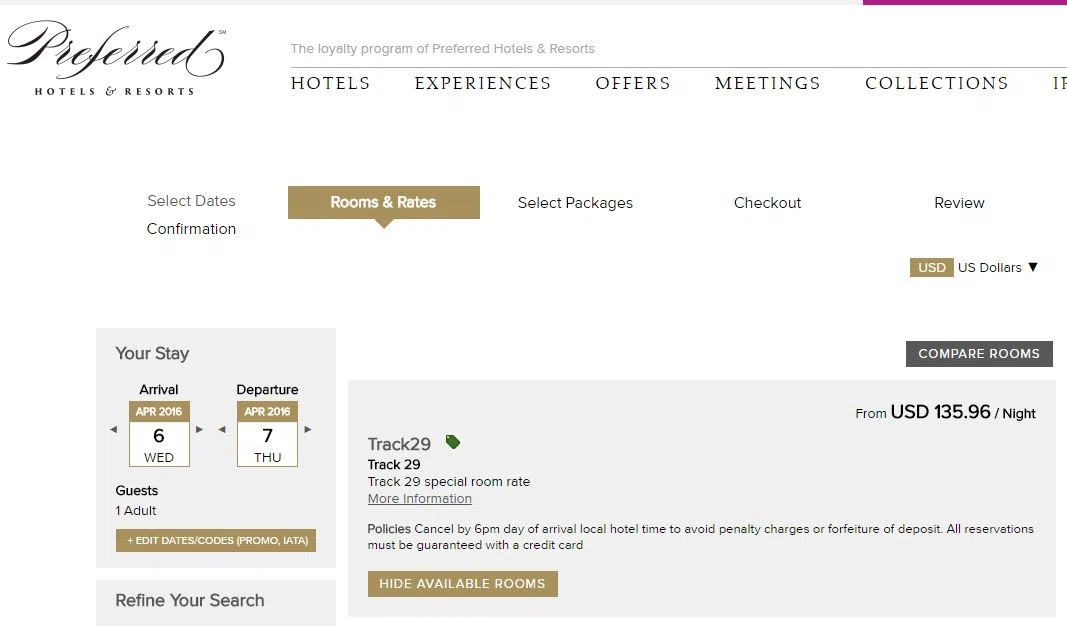Go to the Review step
The image size is (1067, 626).
coord(959,203)
